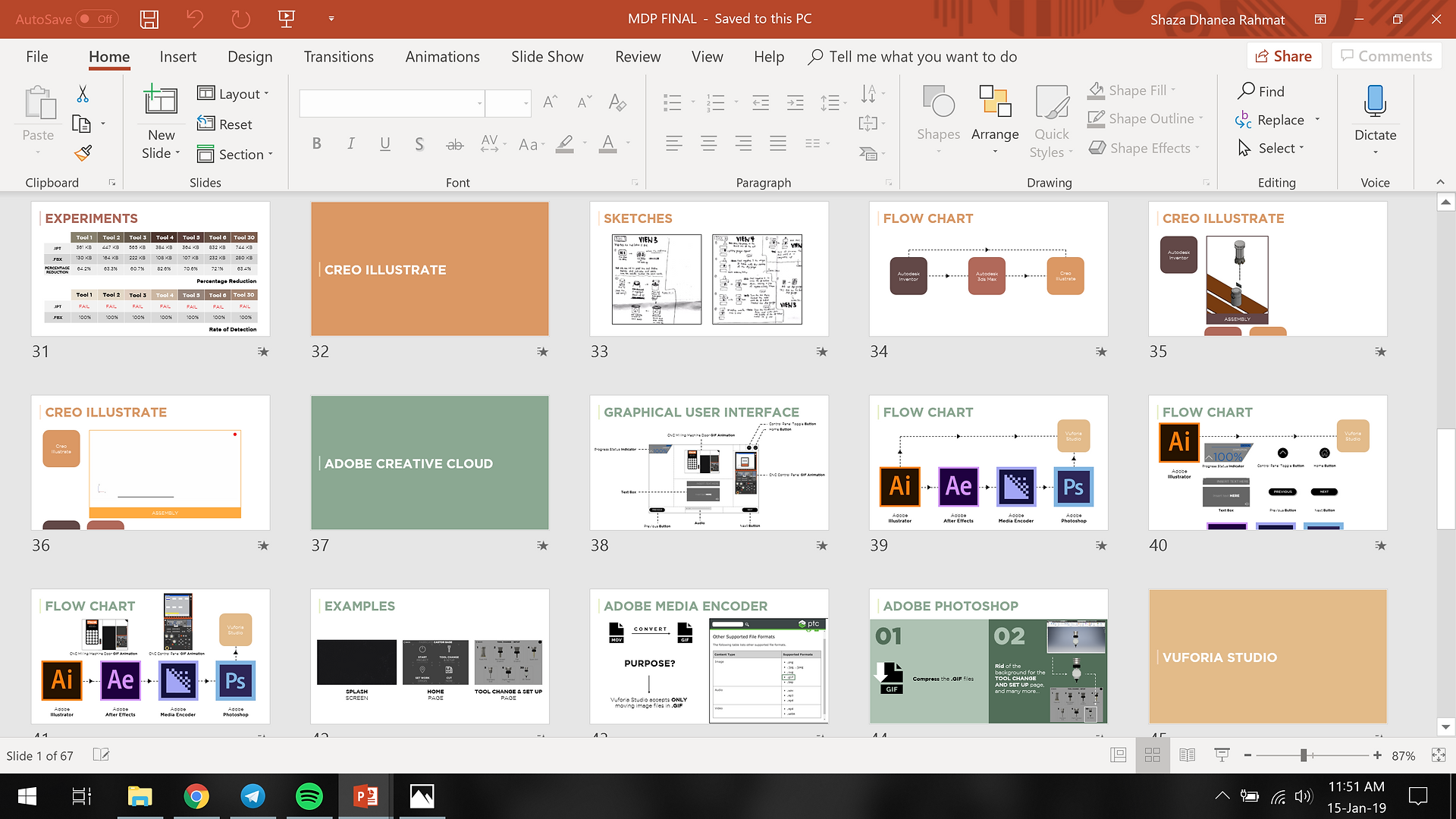Open the New Slide dropdown
The width and height of the screenshot is (1456, 819).
pos(161,144)
